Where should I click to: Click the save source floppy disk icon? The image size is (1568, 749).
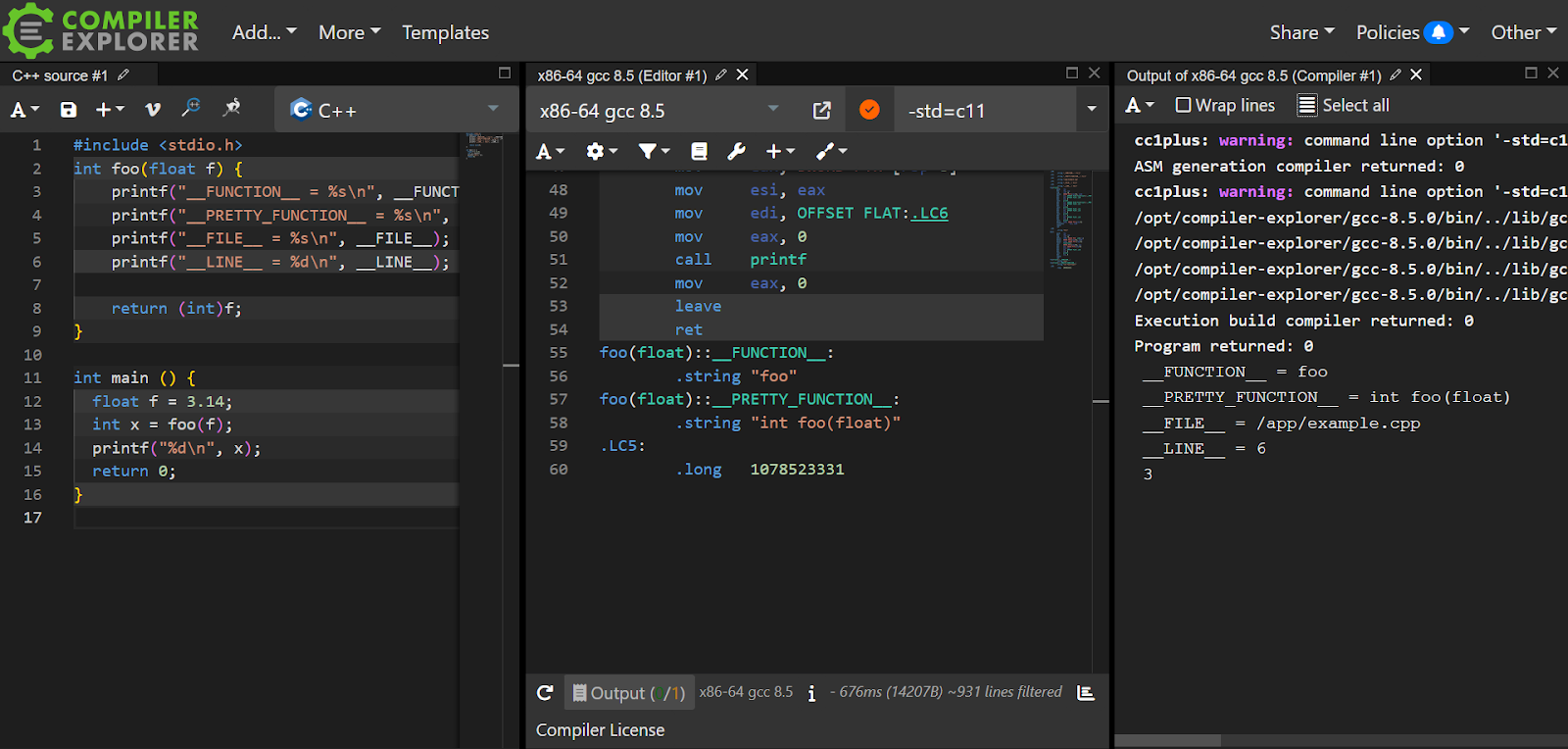click(x=69, y=110)
